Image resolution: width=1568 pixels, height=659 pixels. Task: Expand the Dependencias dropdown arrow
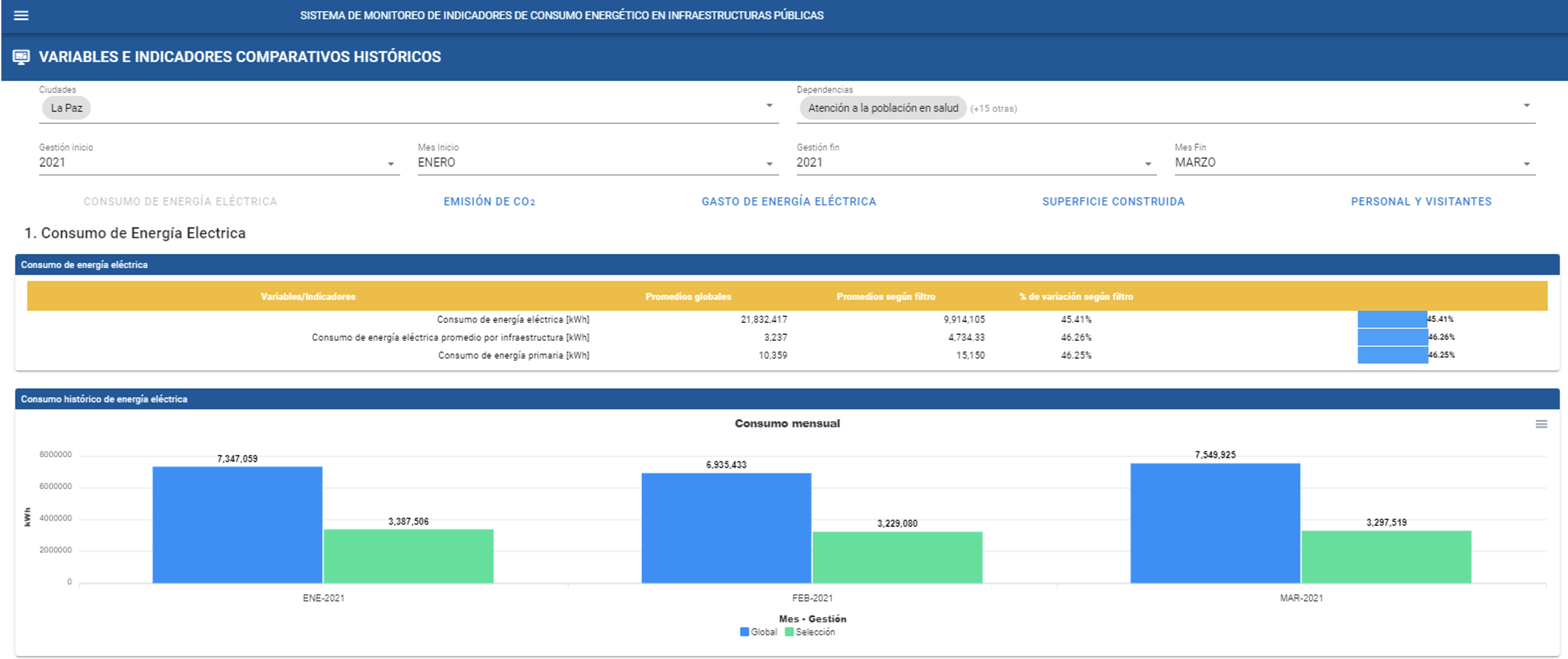[x=1527, y=106]
